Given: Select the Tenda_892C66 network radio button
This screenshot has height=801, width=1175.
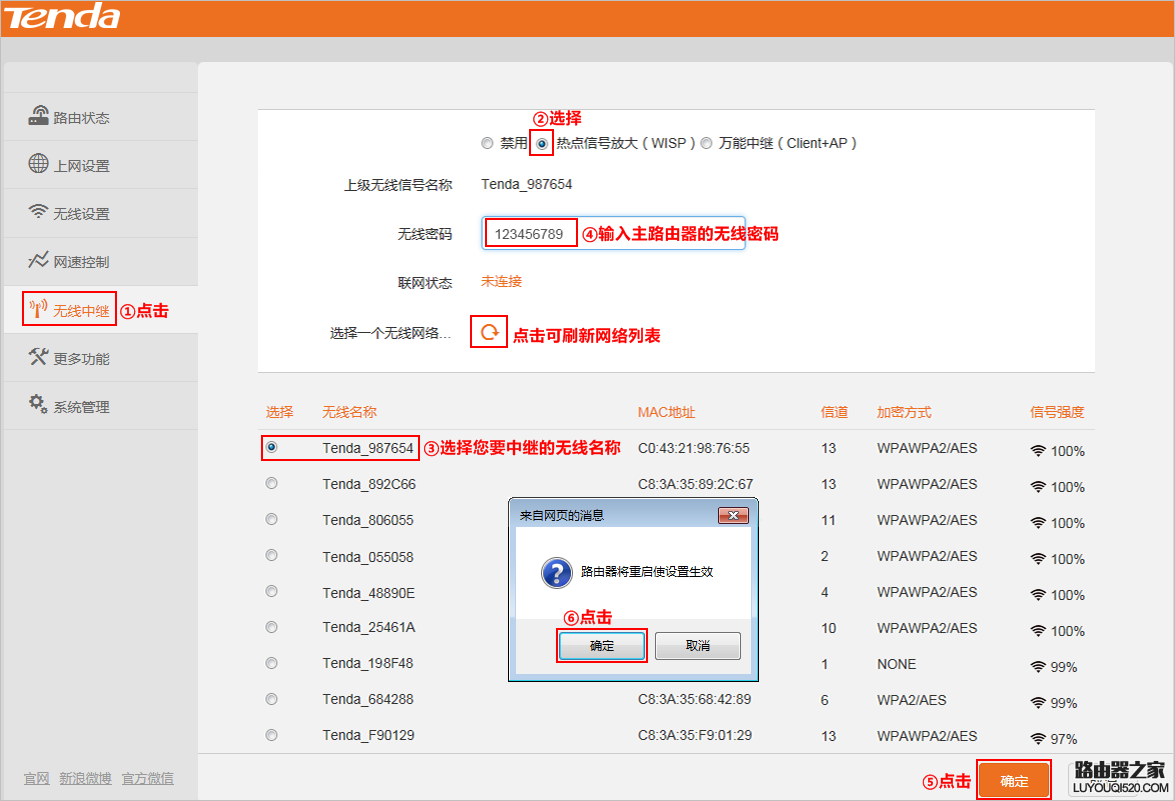Looking at the screenshot, I should click(271, 484).
